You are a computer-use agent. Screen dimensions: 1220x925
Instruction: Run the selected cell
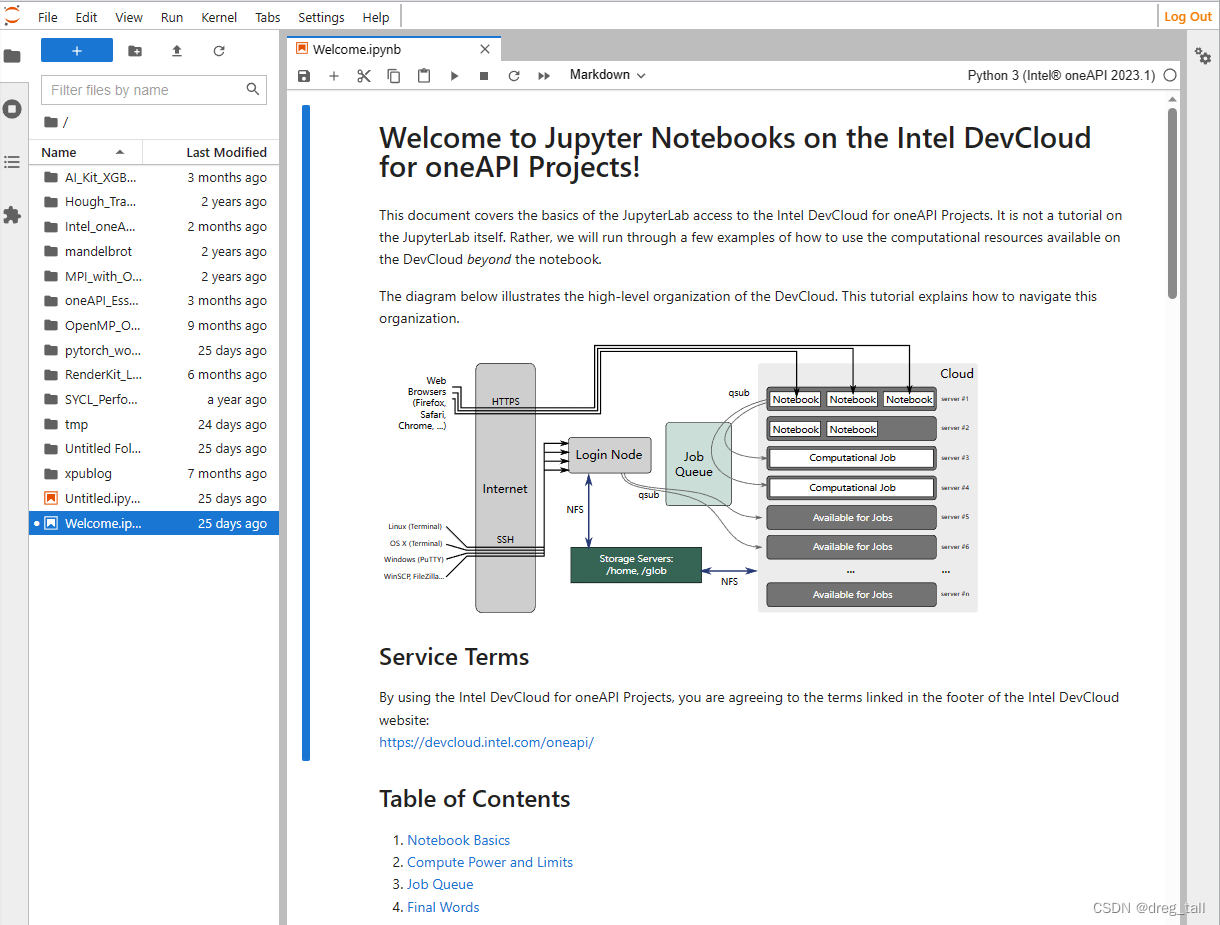454,76
